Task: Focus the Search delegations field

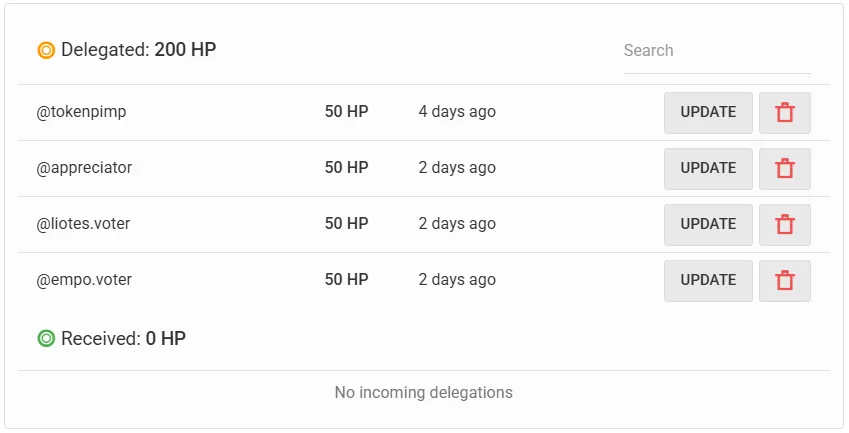Action: 717,51
